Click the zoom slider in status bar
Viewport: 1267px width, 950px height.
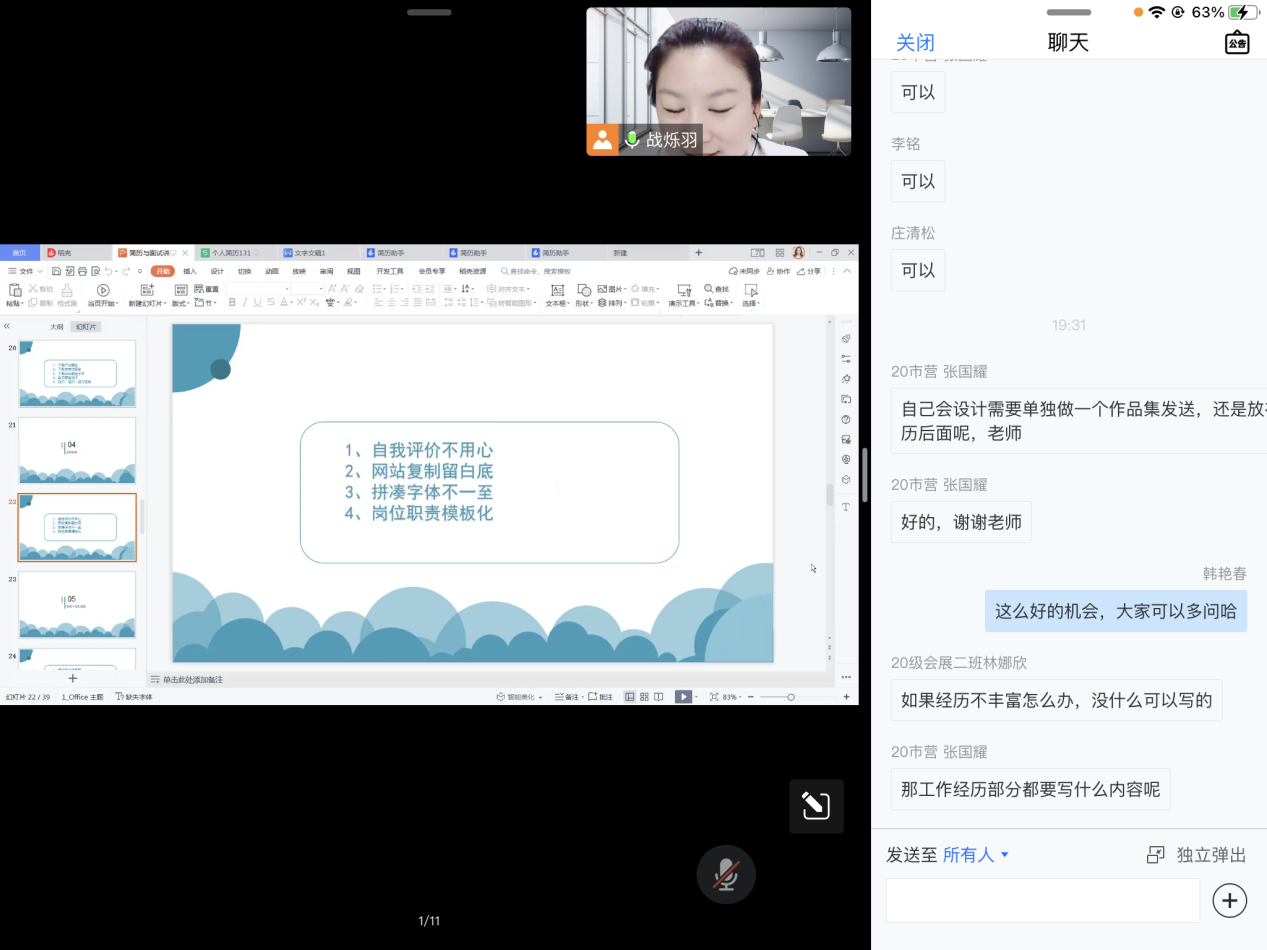tap(791, 697)
